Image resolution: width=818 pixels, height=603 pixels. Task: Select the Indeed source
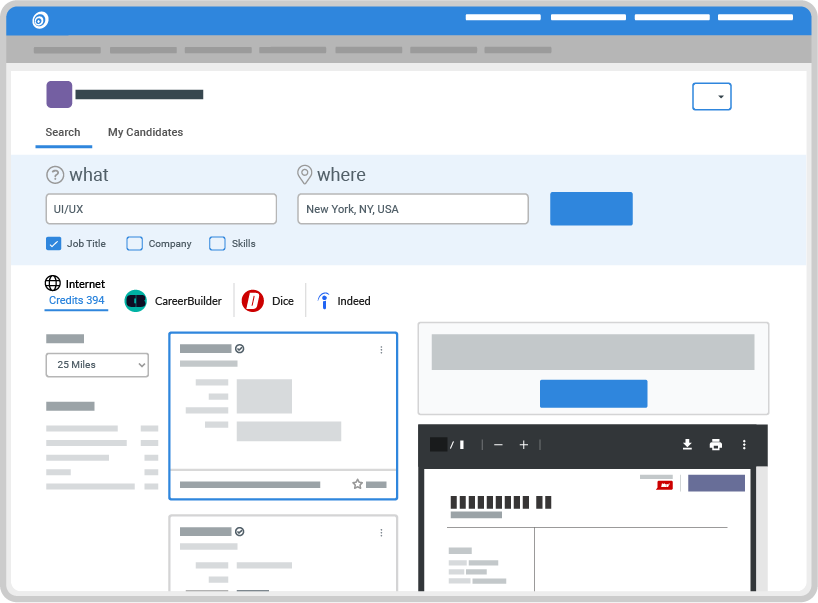(x=343, y=301)
